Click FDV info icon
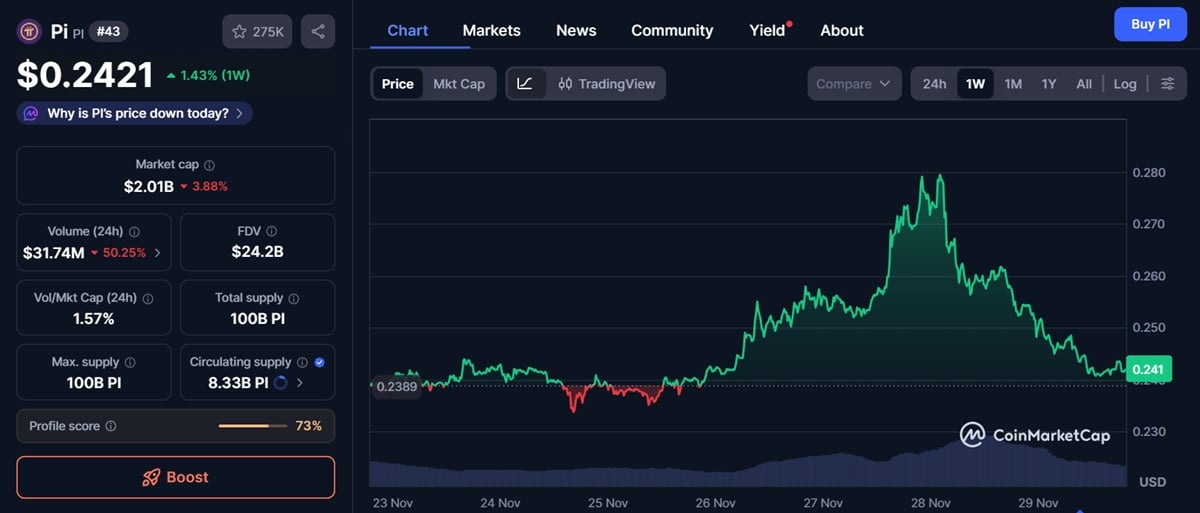1200x513 pixels. tap(271, 231)
